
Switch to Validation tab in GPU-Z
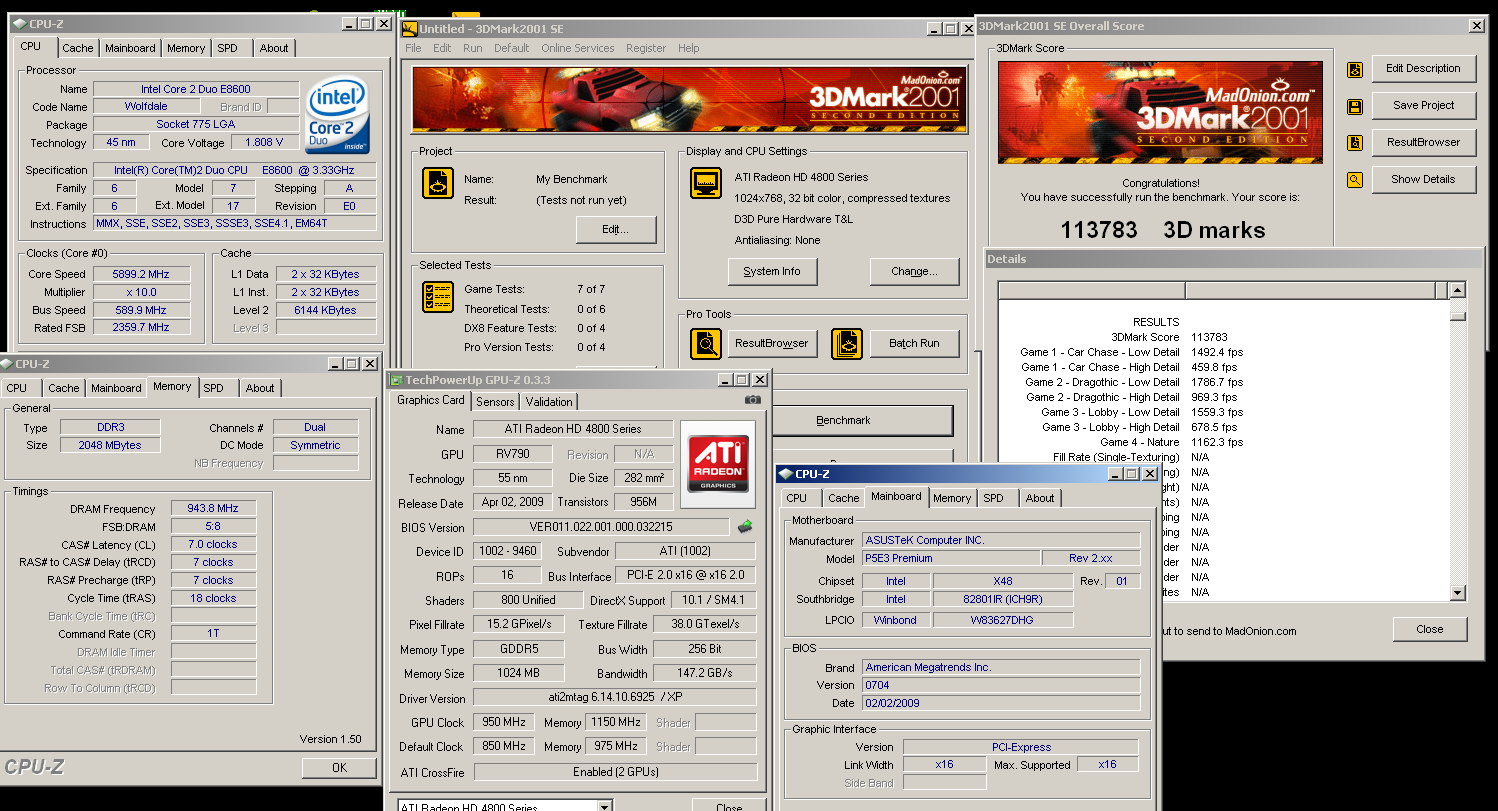pos(549,402)
